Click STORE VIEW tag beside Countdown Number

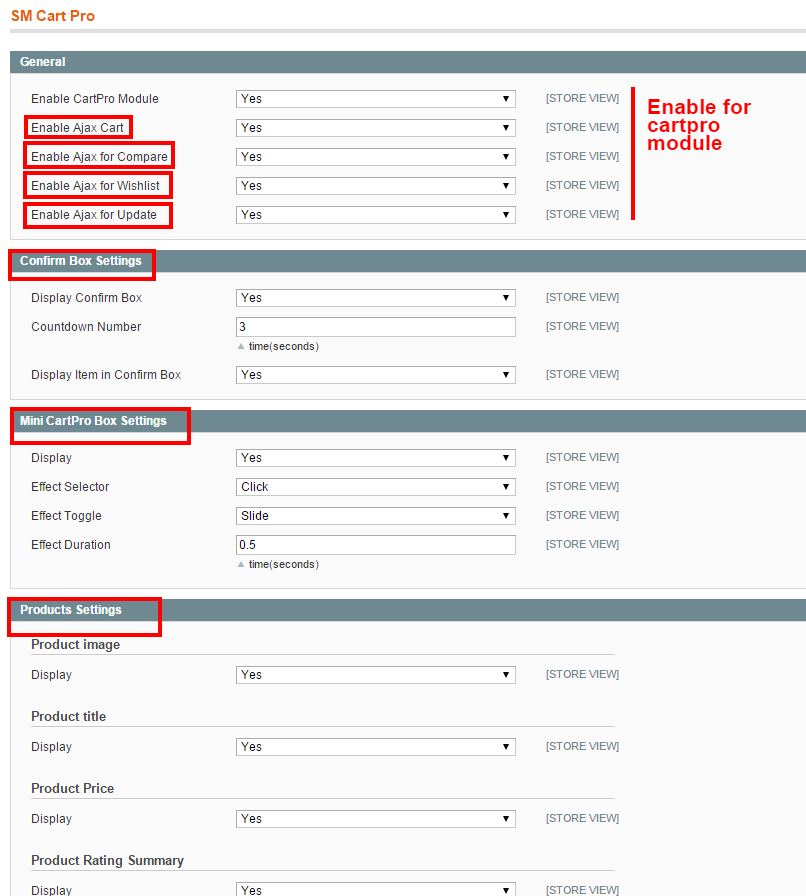pyautogui.click(x=582, y=326)
